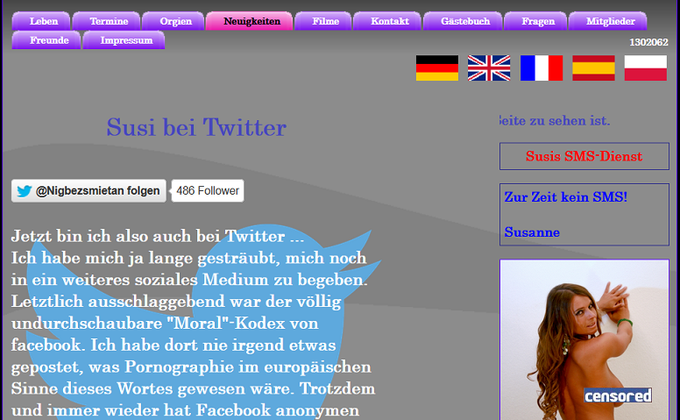
Task: Click the Susi bei Twitter heading
Action: [196, 127]
